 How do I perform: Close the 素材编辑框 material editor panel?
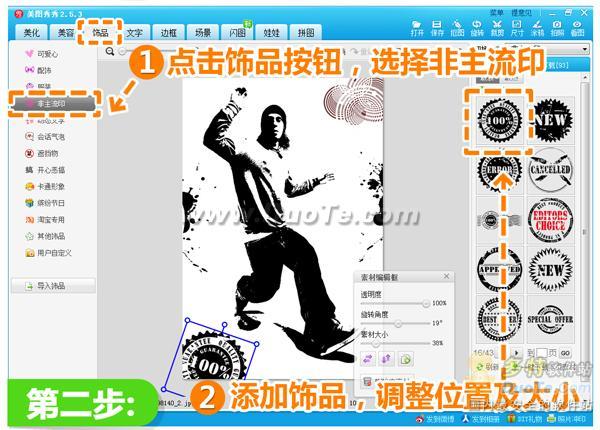click(447, 276)
